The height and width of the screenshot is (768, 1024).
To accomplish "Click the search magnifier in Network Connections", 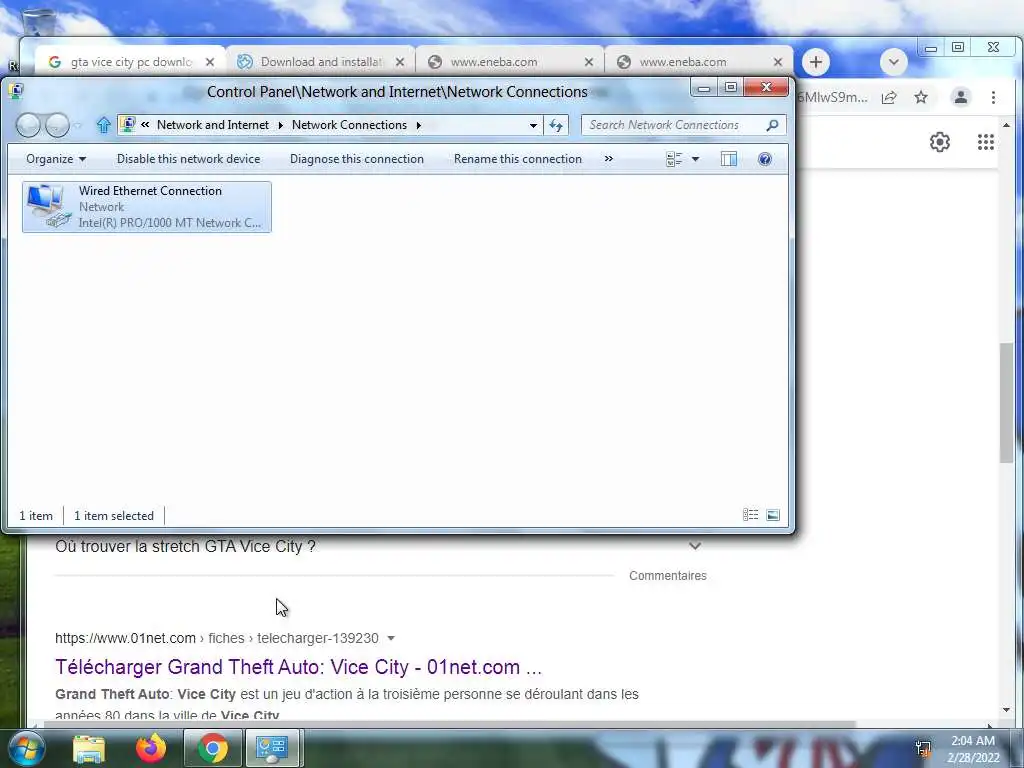I will pyautogui.click(x=772, y=125).
